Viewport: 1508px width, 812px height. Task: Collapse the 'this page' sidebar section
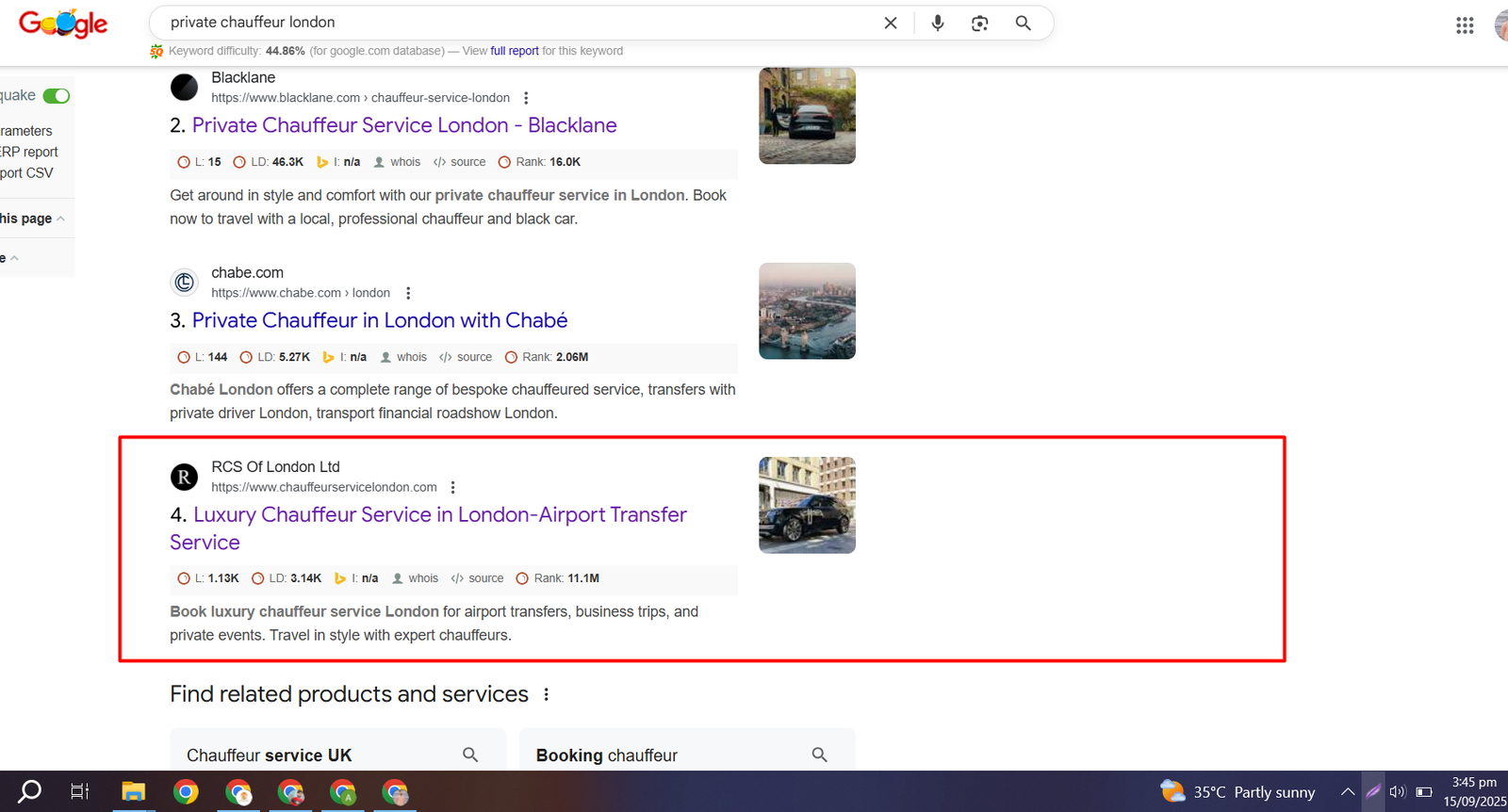point(60,219)
